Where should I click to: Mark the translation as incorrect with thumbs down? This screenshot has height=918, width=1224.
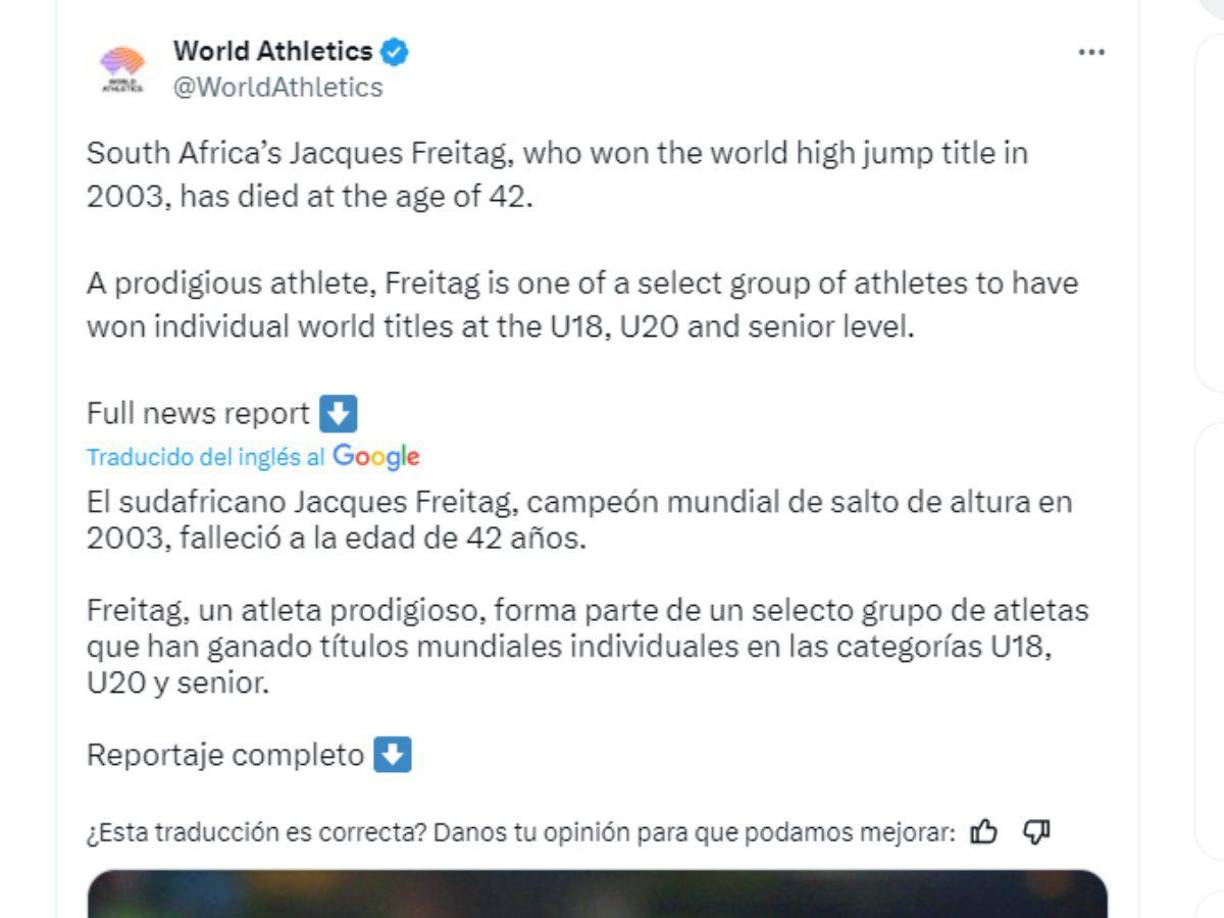click(x=1037, y=831)
